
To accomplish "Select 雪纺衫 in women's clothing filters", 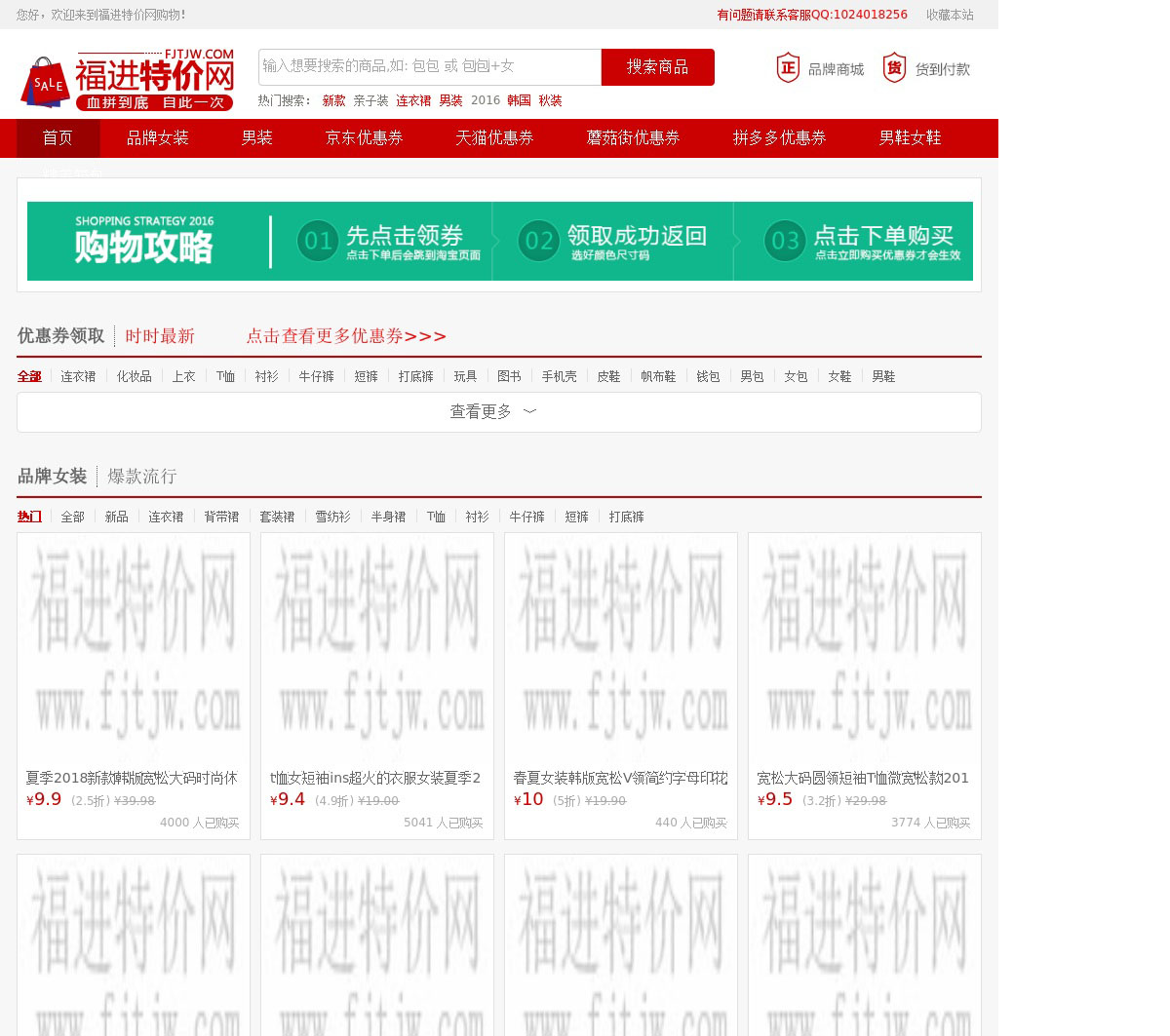I will point(332,517).
